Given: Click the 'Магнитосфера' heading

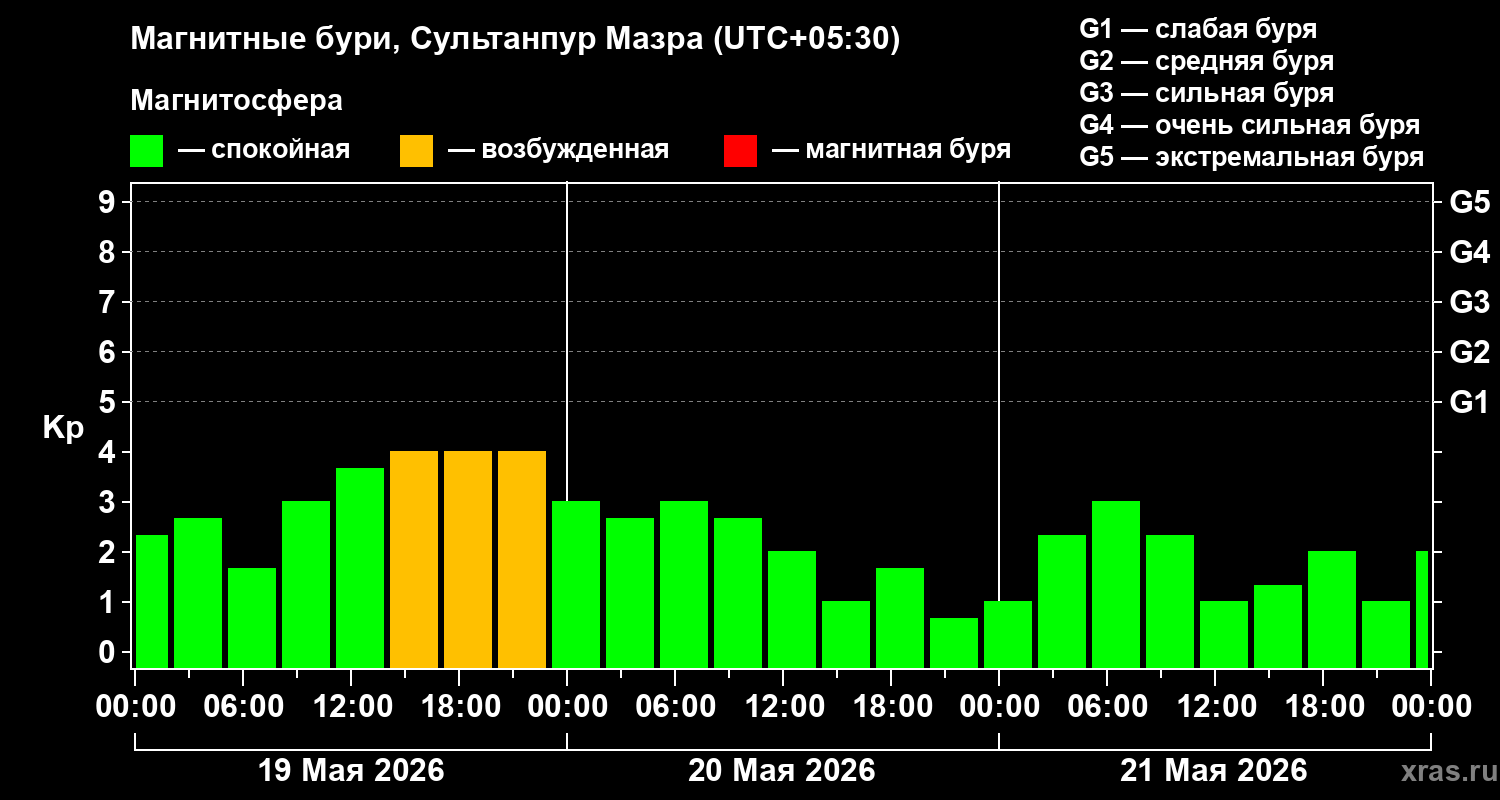Looking at the screenshot, I should click(x=236, y=101).
